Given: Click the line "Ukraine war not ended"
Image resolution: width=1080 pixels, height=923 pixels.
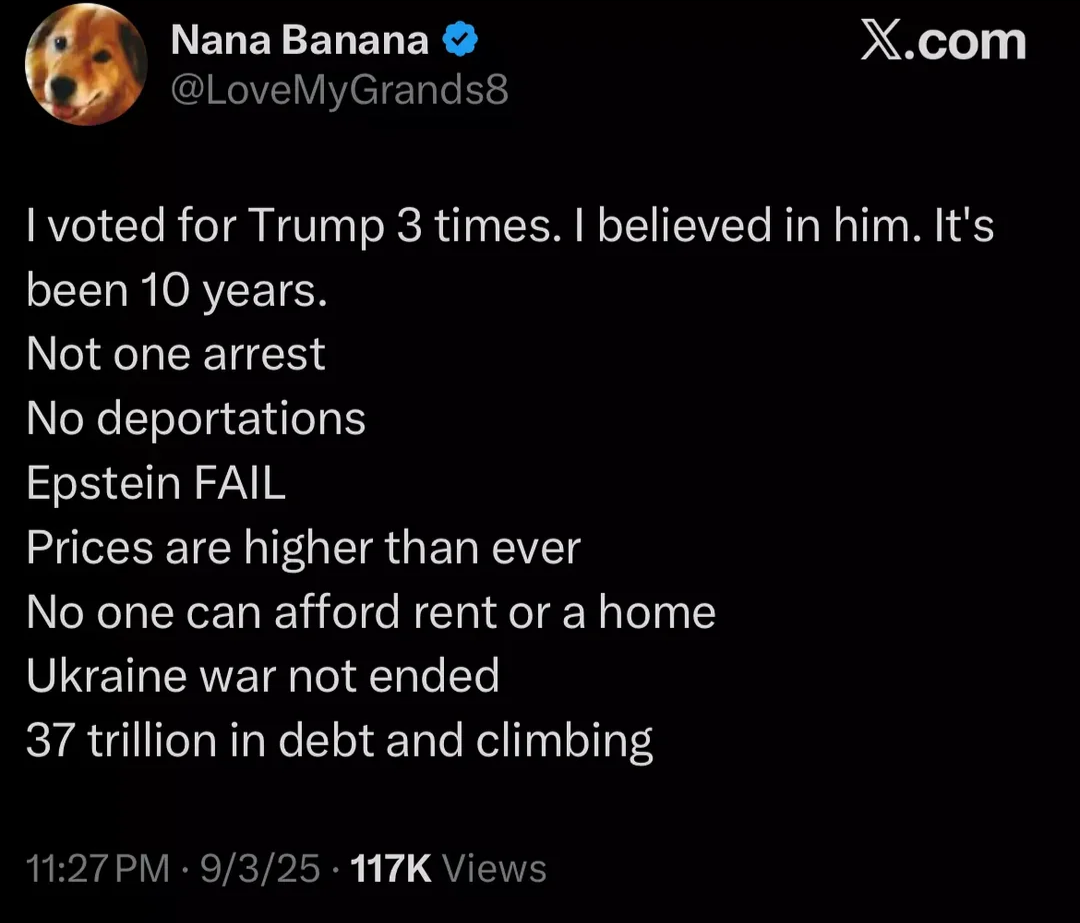Looking at the screenshot, I should point(263,676).
